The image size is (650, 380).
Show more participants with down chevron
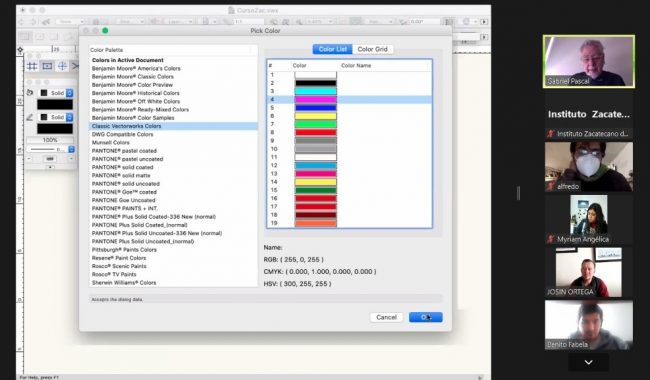[x=588, y=362]
